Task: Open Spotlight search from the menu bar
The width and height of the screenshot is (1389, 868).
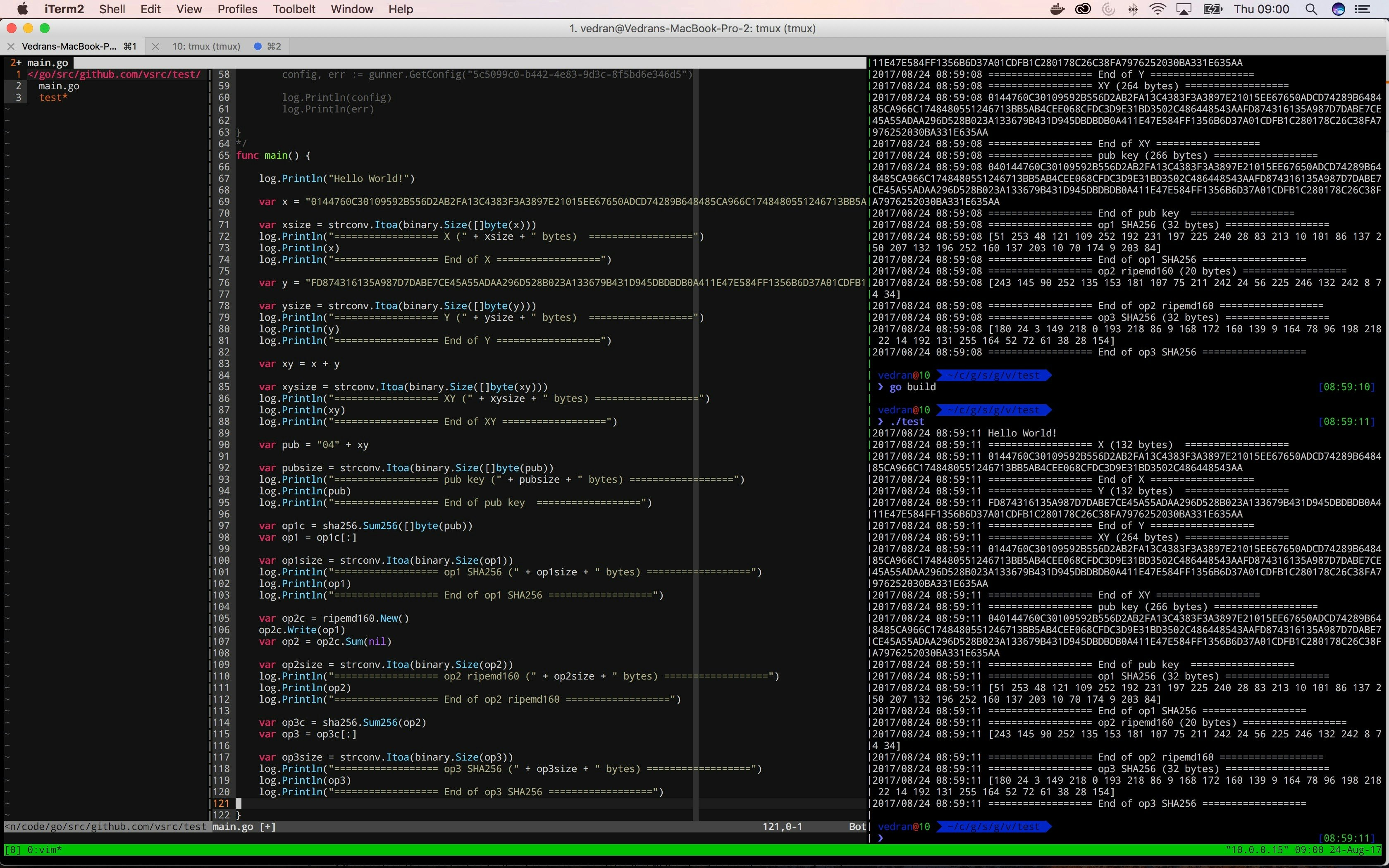Action: click(1312, 9)
